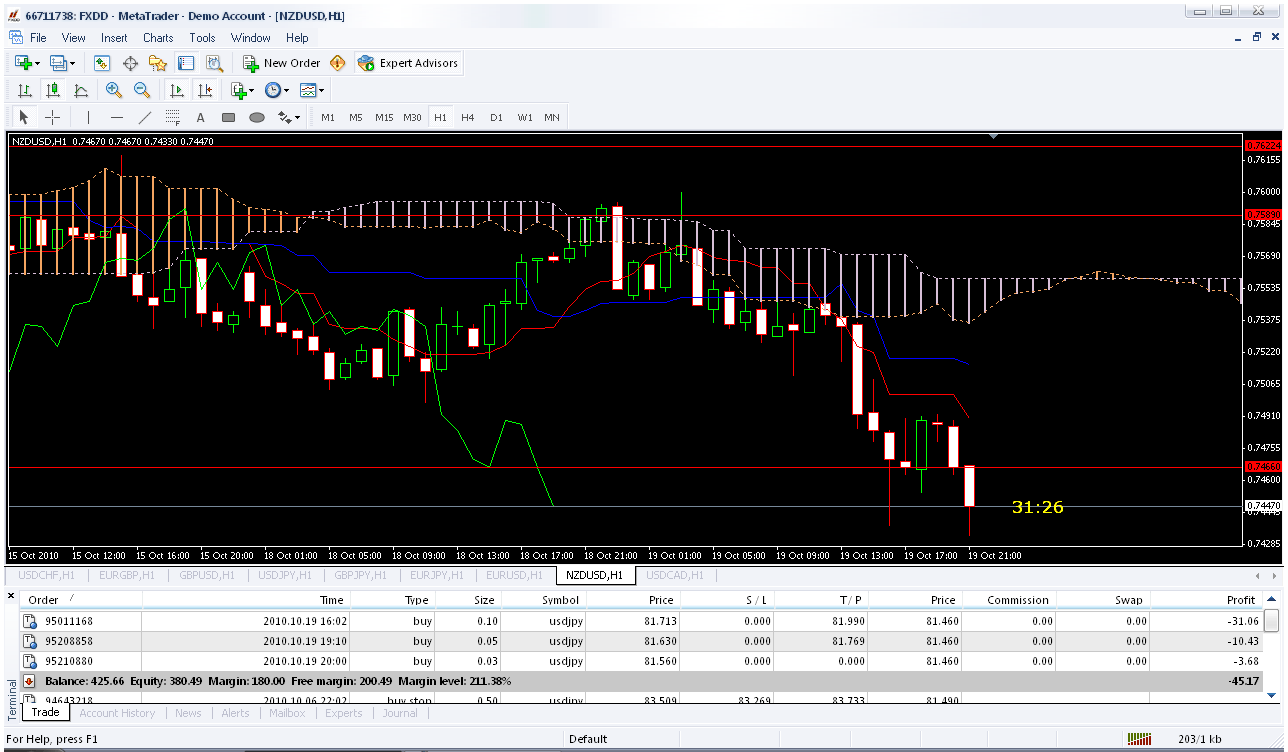This screenshot has height=752, width=1288.
Task: Expand Profiles dropdown arrow
Action: (x=72, y=63)
